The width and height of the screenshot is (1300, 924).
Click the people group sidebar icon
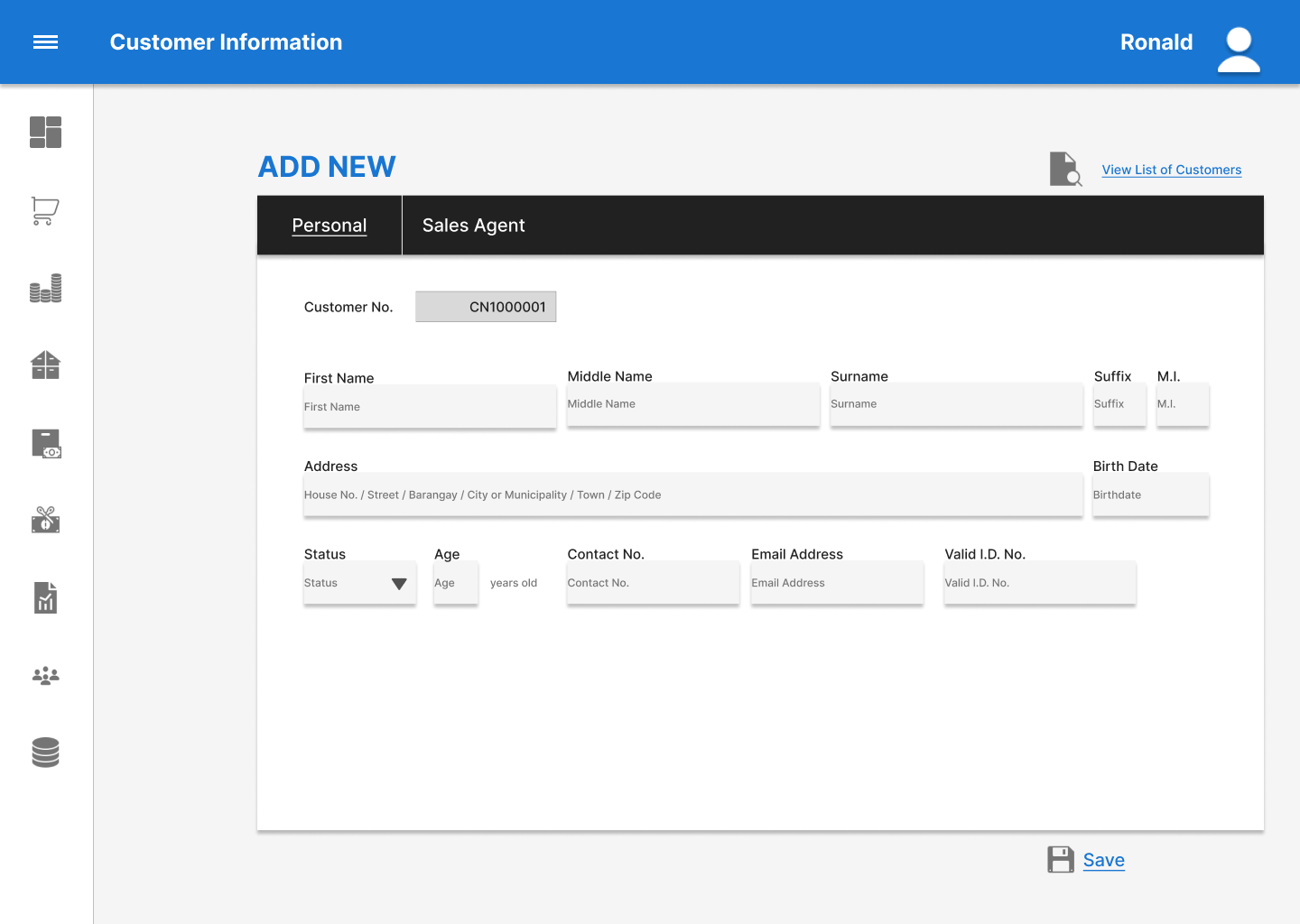click(45, 675)
